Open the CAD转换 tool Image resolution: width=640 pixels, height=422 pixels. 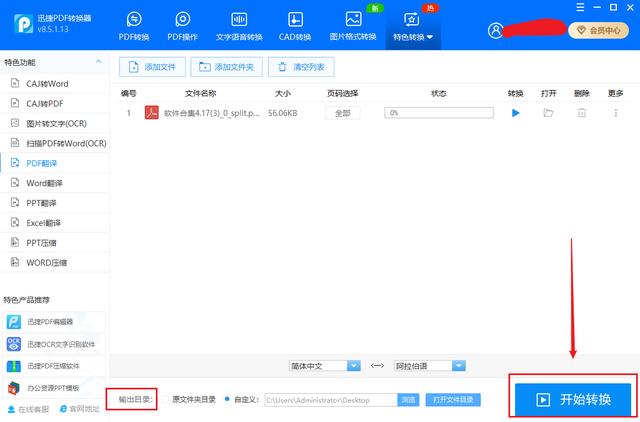(295, 27)
